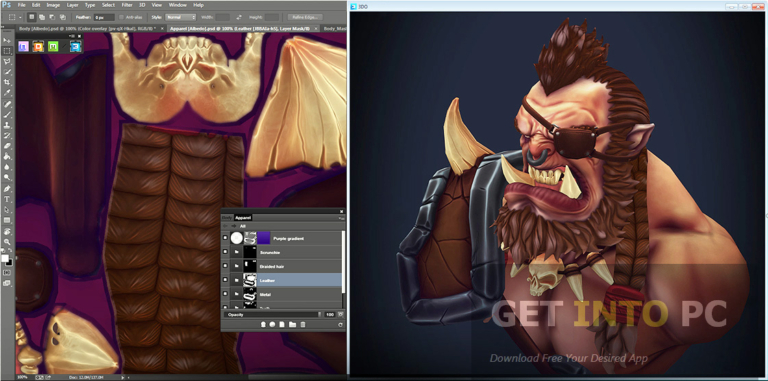
Task: Expand the Metal folder icon
Action: pos(237,294)
